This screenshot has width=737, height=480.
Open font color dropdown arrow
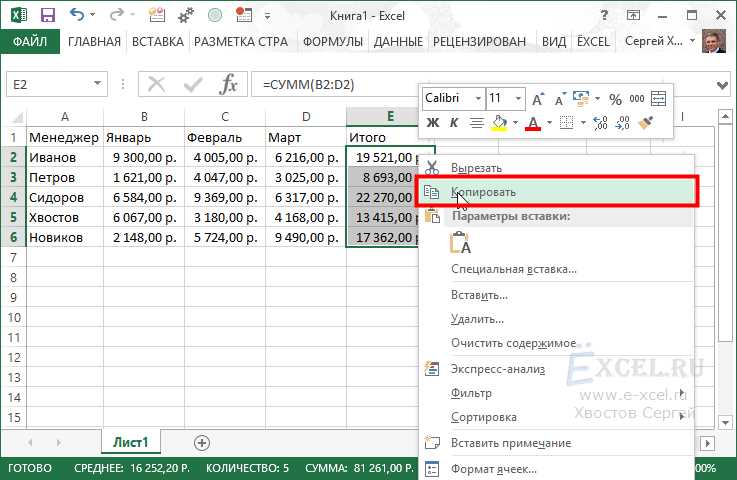point(549,123)
